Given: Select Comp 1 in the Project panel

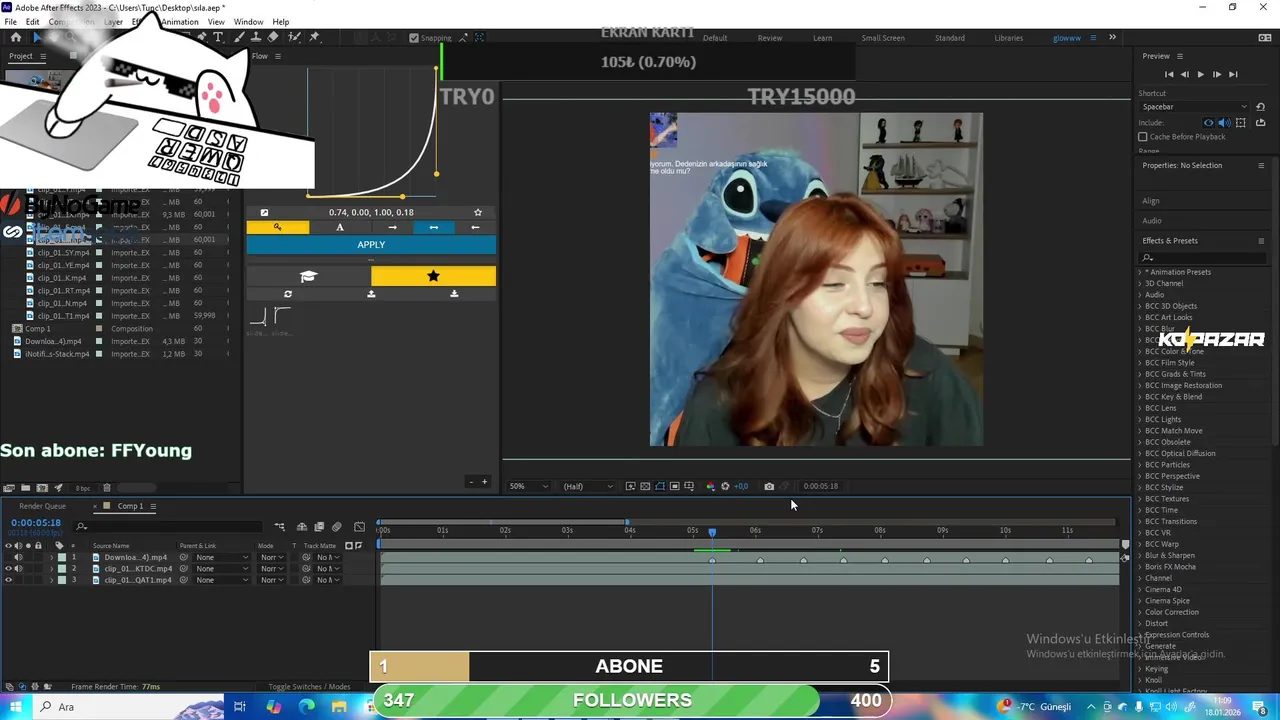Looking at the screenshot, I should coord(38,328).
